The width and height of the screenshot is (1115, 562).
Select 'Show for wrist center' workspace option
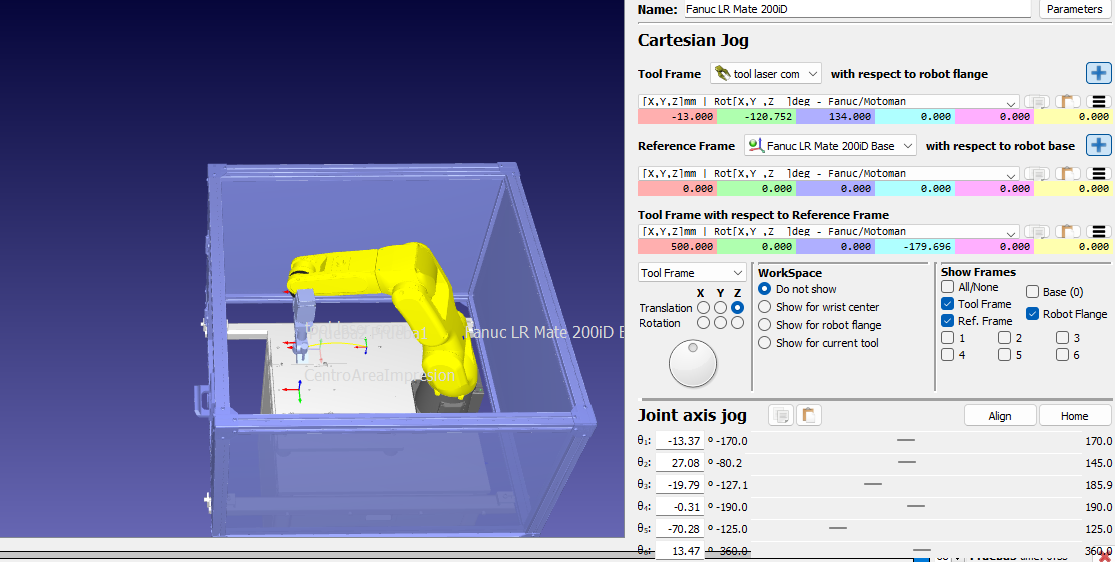765,307
